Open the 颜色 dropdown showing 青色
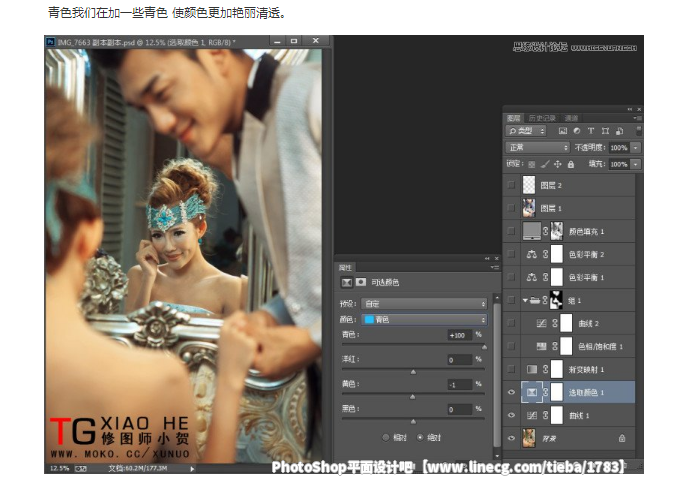The width and height of the screenshot is (680, 486). (425, 320)
